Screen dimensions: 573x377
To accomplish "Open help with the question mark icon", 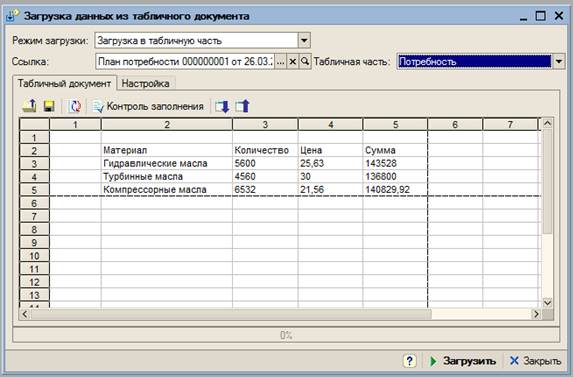I will pos(410,361).
